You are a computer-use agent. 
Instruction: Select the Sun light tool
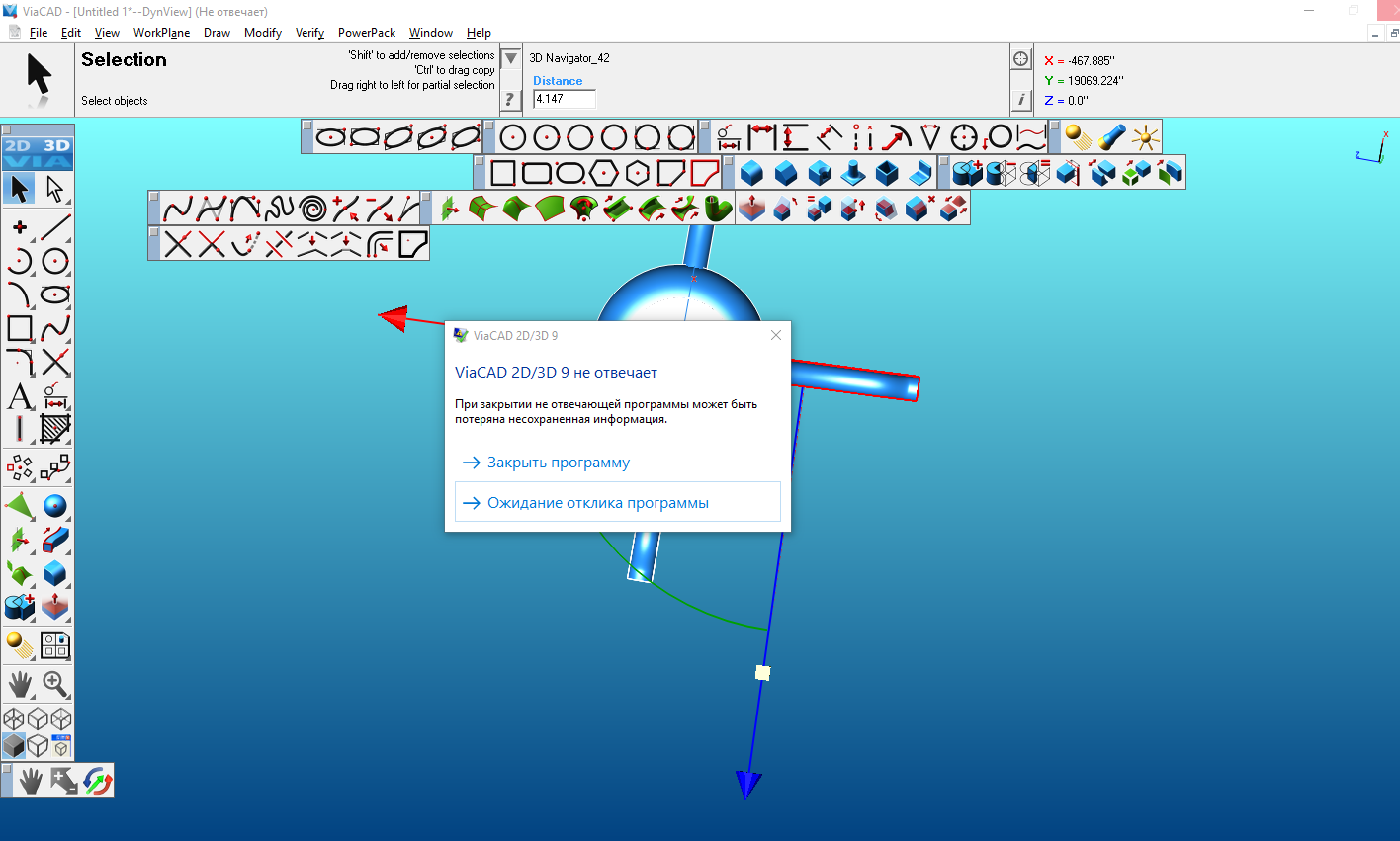click(x=1145, y=137)
